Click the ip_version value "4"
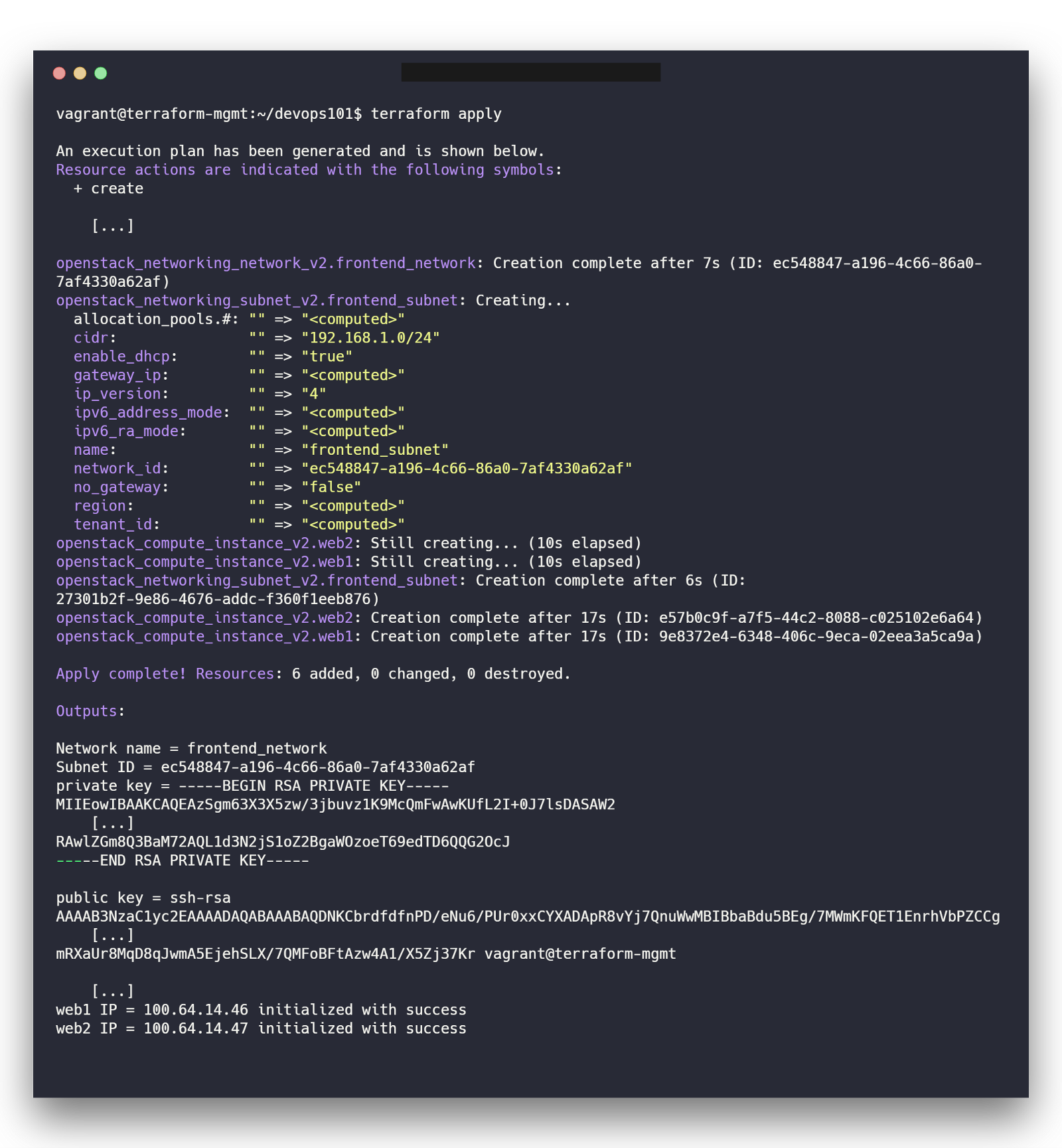Screen dimensions: 1062x1148 click(x=313, y=394)
